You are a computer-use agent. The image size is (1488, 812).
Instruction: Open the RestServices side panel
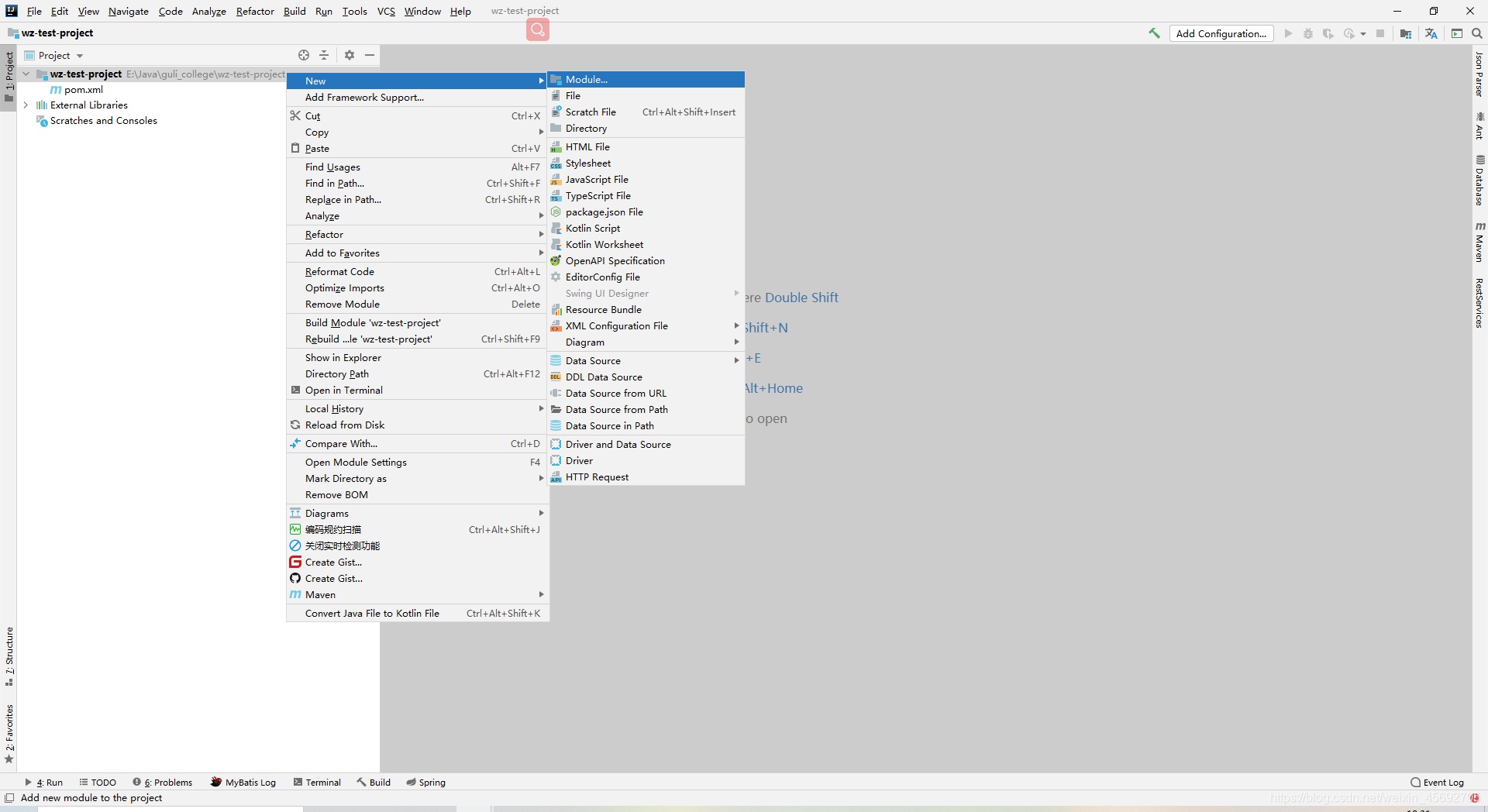point(1479,303)
